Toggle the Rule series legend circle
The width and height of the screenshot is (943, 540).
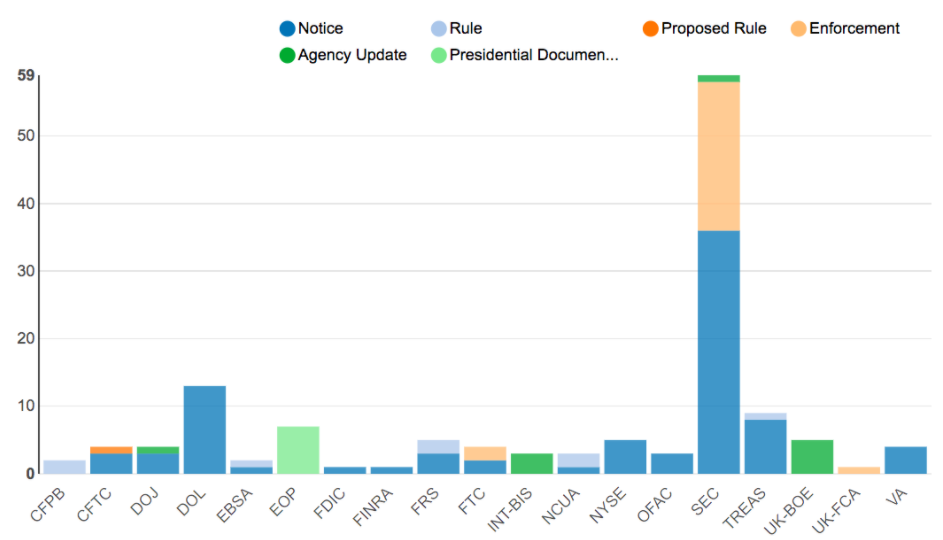pyautogui.click(x=439, y=29)
